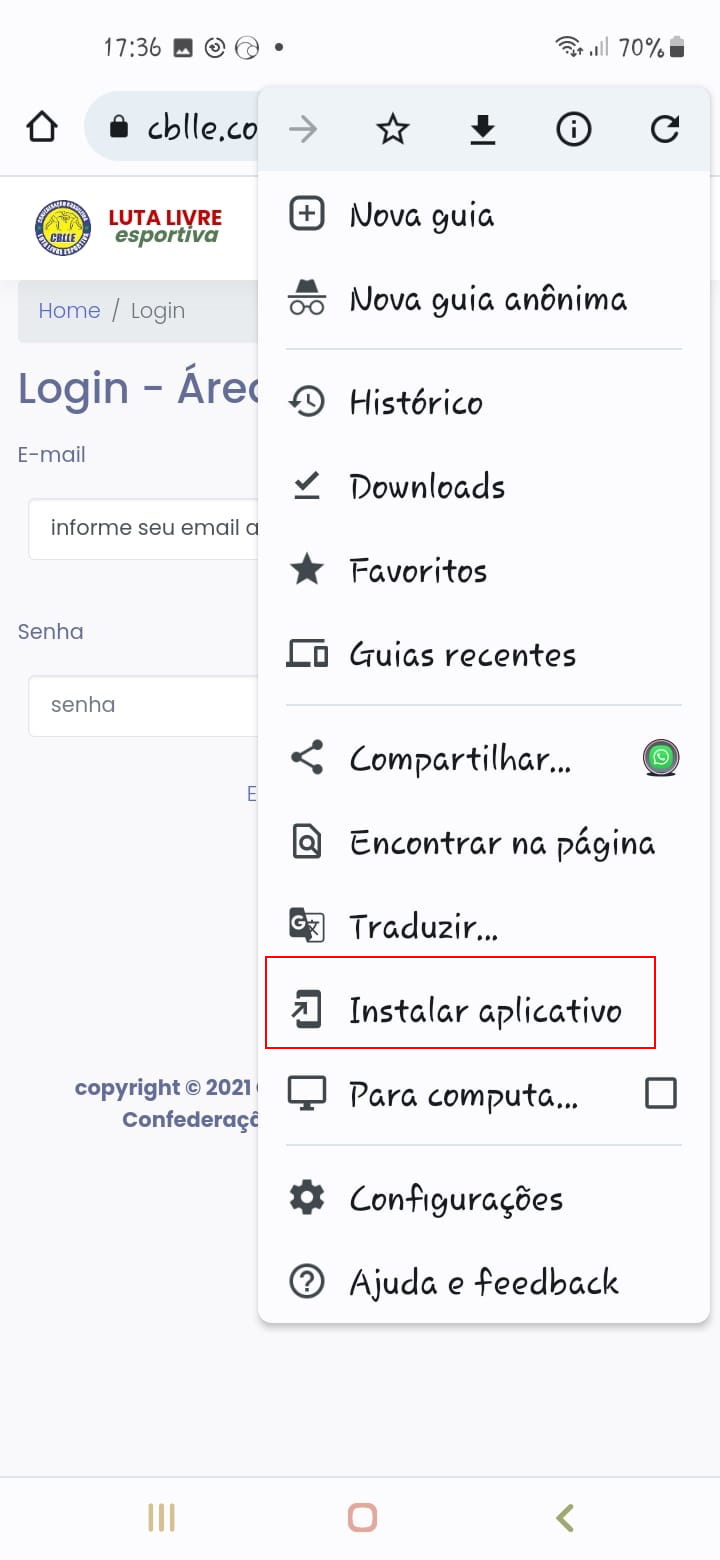
Task: Open Configurações settings entry
Action: click(455, 1198)
